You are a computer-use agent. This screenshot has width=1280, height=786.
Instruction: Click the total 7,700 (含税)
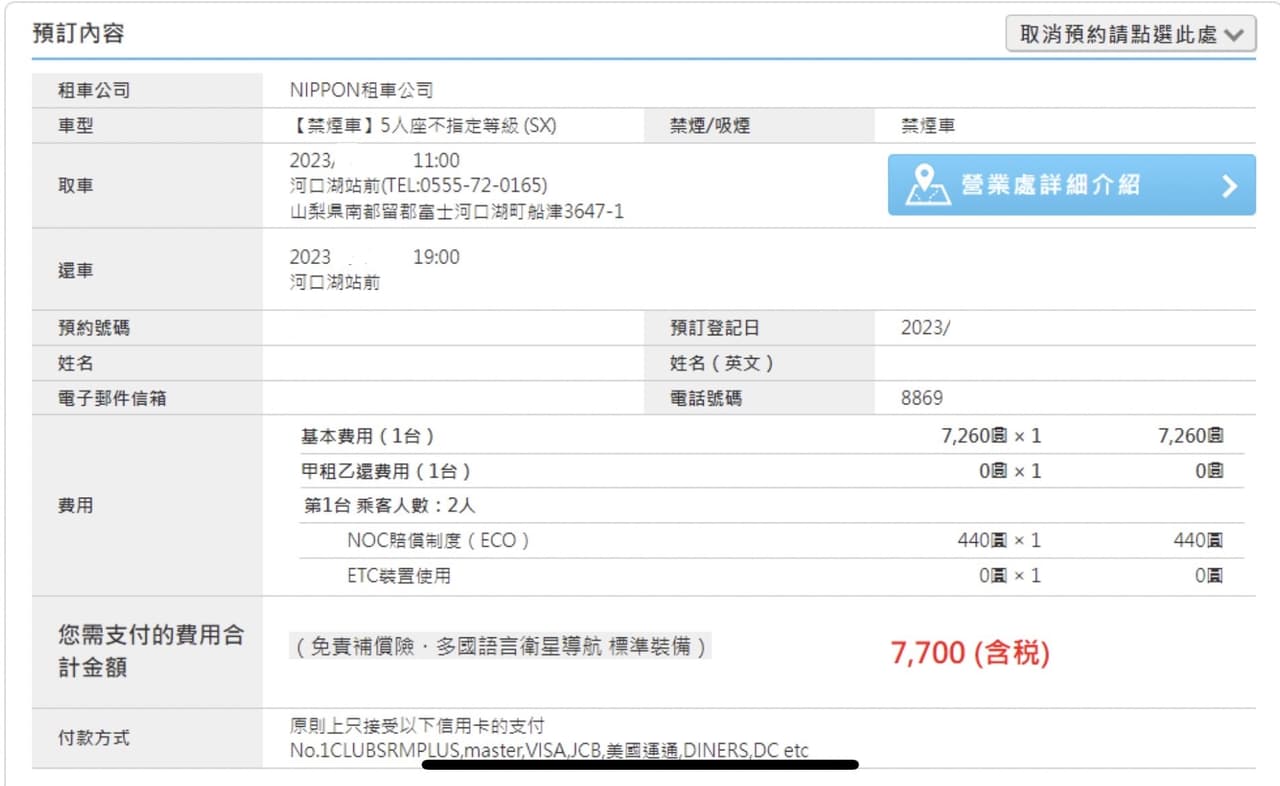pos(970,653)
